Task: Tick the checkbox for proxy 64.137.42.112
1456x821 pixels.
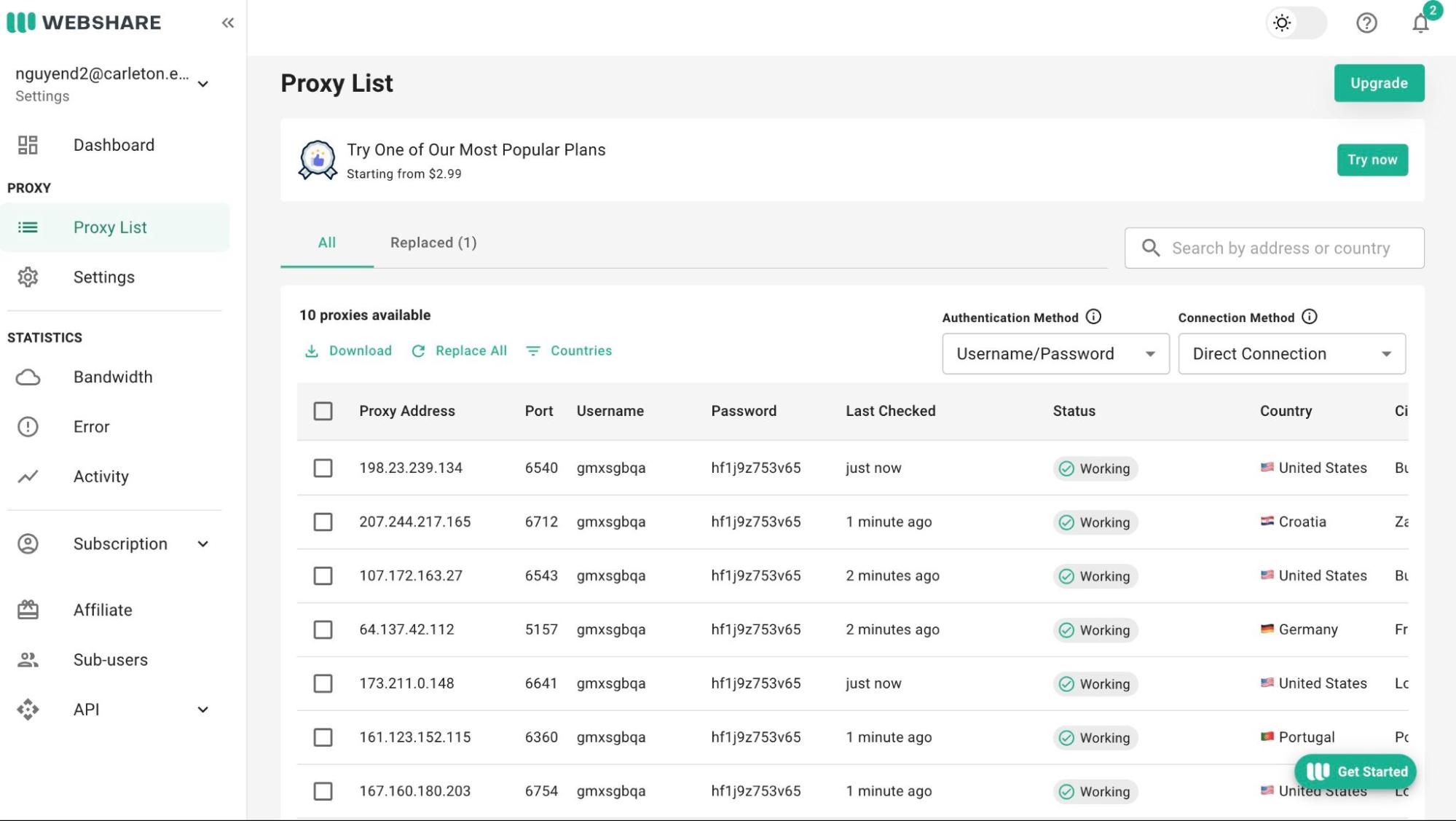Action: coord(323,629)
